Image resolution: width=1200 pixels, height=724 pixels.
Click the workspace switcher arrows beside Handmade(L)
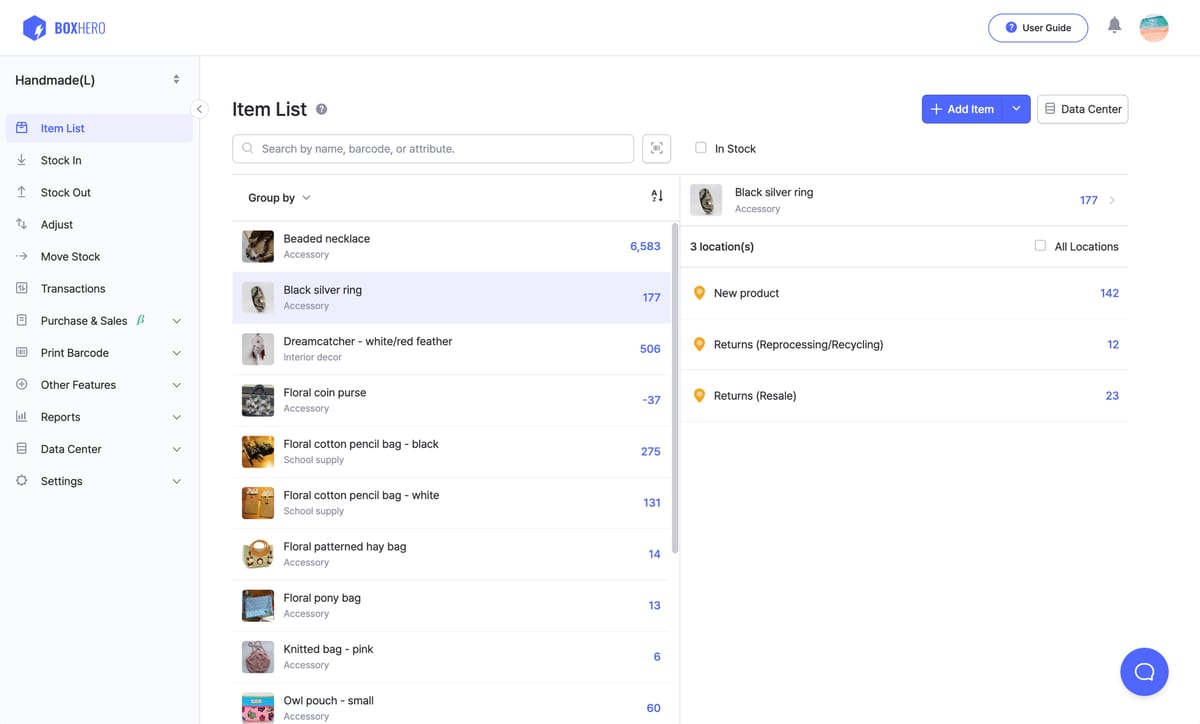(176, 79)
